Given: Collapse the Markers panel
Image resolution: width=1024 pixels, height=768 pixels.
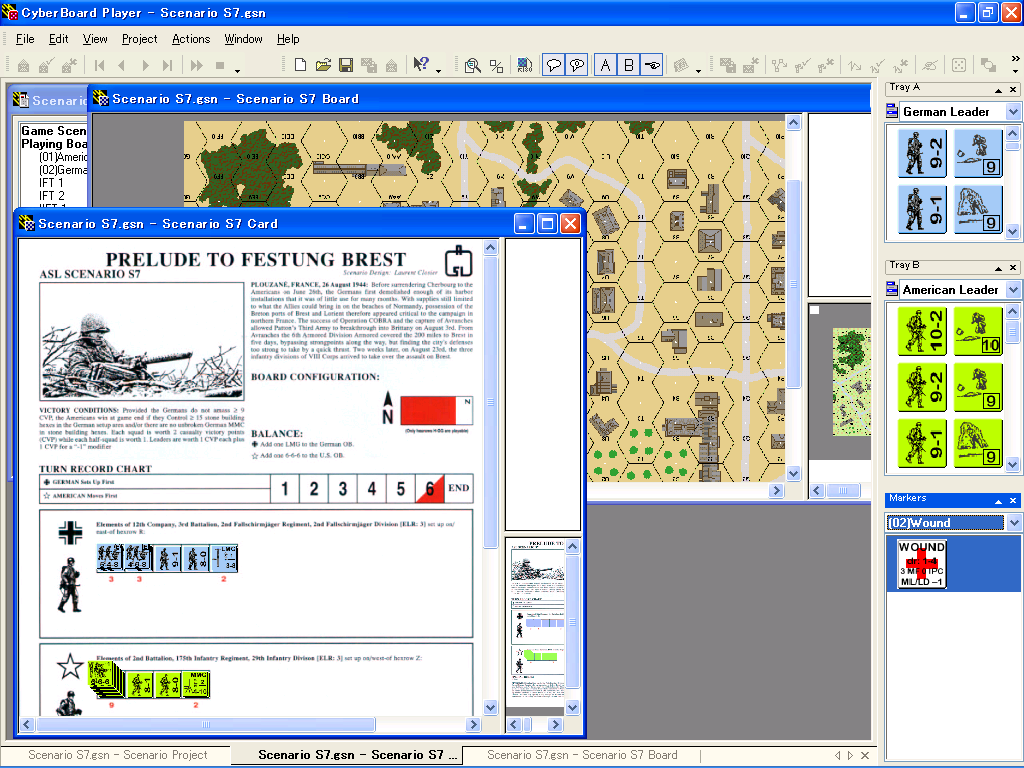Looking at the screenshot, I should 998,501.
